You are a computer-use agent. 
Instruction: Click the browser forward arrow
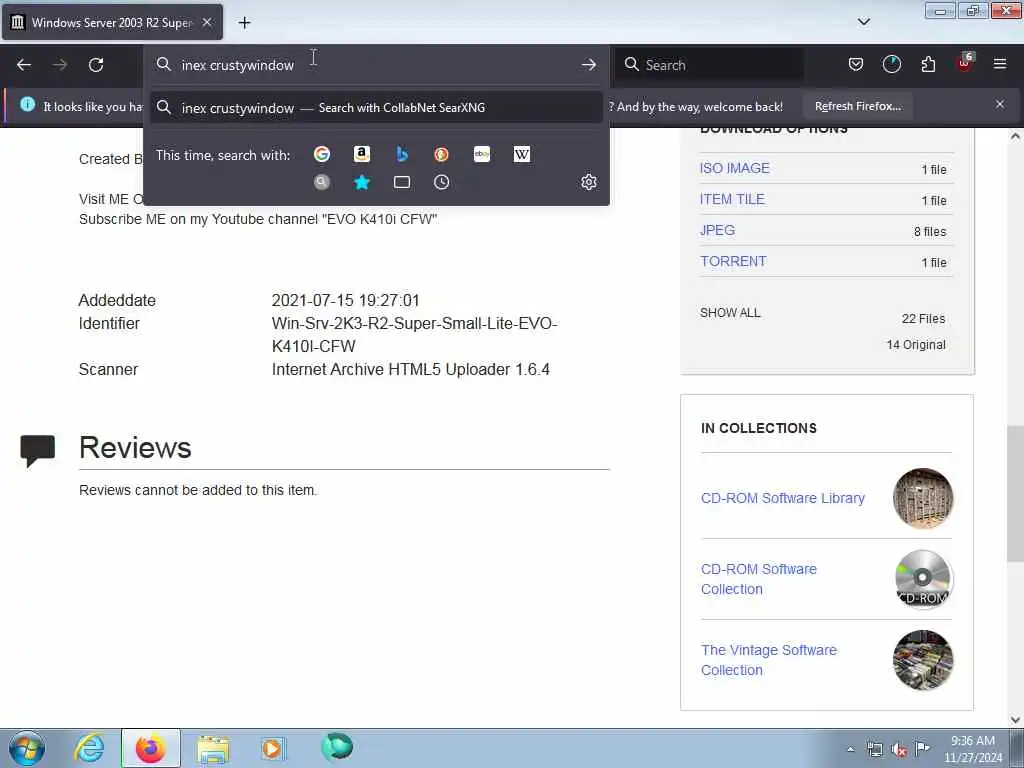click(x=59, y=65)
